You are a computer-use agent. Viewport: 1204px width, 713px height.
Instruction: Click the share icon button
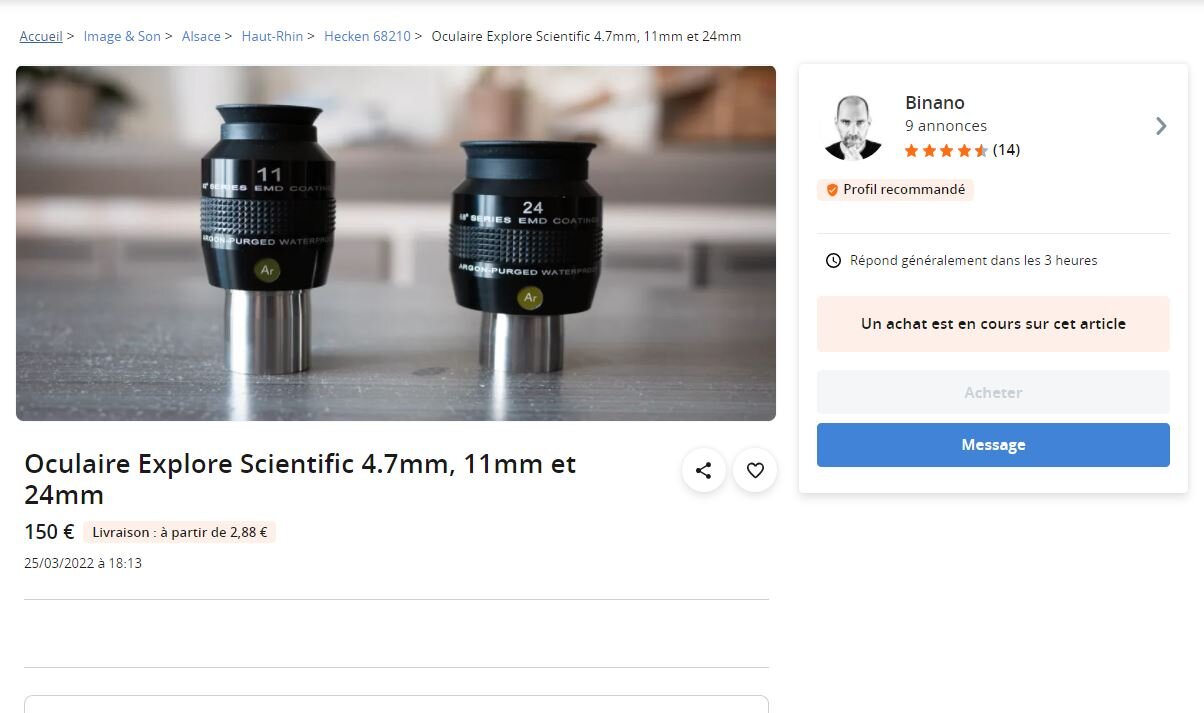tap(704, 470)
